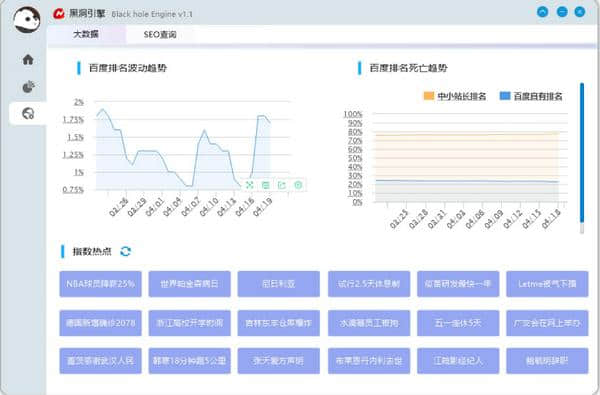Switch to the 大数据 tab

pyautogui.click(x=86, y=34)
